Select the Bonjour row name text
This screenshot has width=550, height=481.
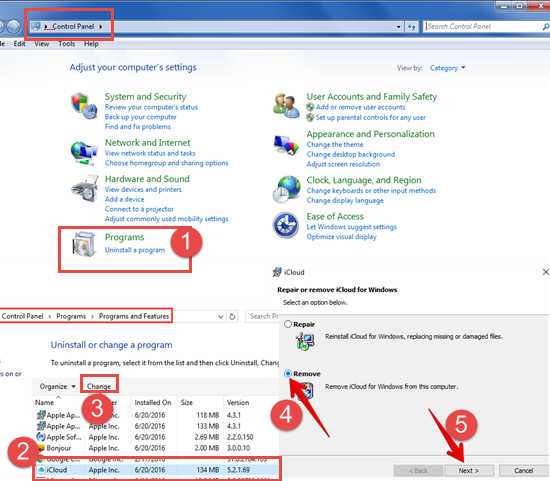pos(59,448)
